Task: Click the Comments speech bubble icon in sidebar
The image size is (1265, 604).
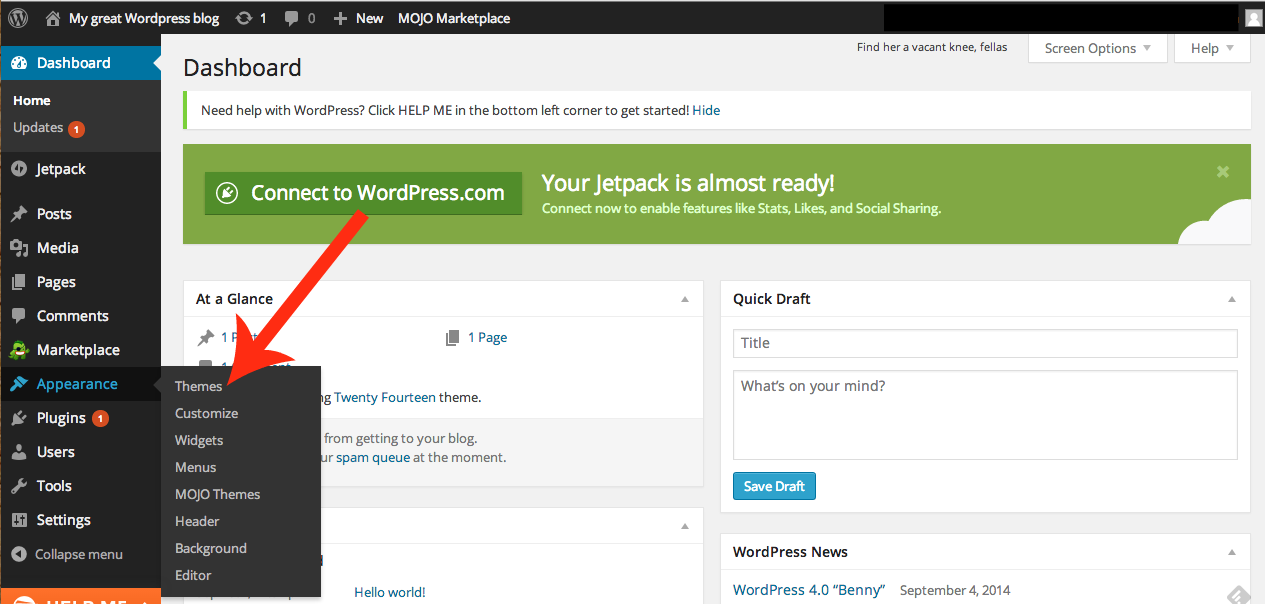Action: pos(18,316)
